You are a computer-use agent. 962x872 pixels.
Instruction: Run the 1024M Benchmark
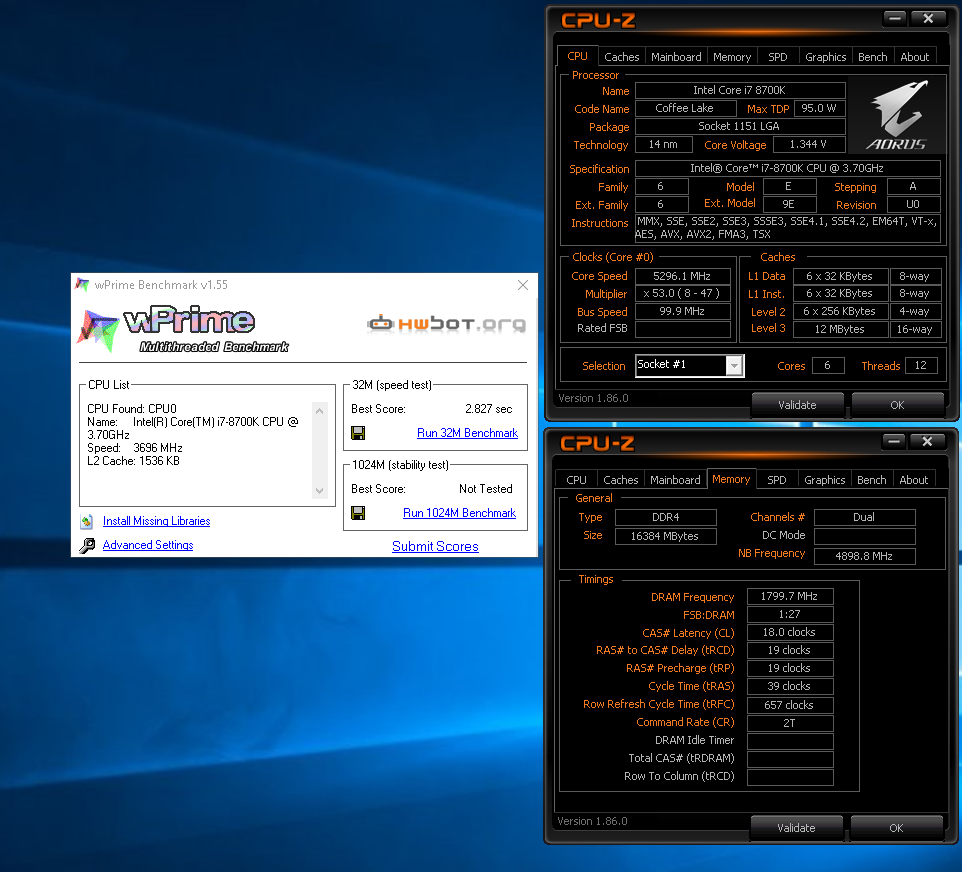pos(459,513)
